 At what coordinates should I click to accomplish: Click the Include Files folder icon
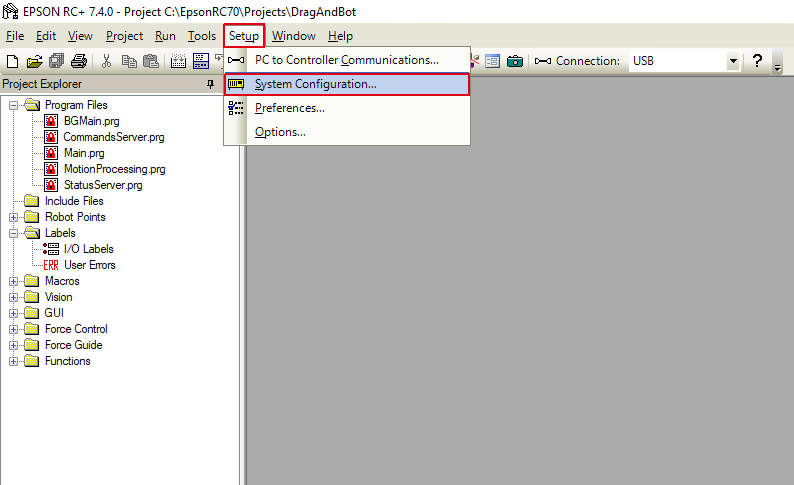click(x=32, y=201)
